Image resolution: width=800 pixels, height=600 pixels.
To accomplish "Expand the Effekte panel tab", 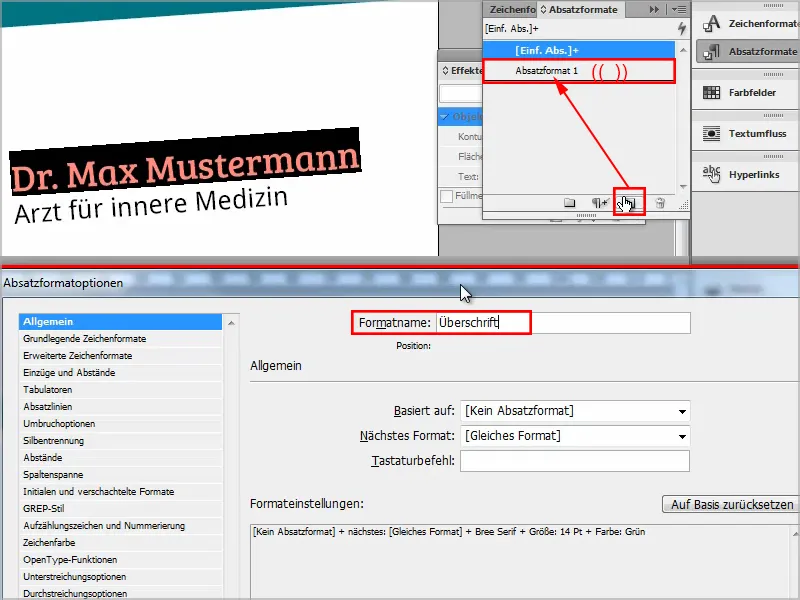I will click(462, 70).
